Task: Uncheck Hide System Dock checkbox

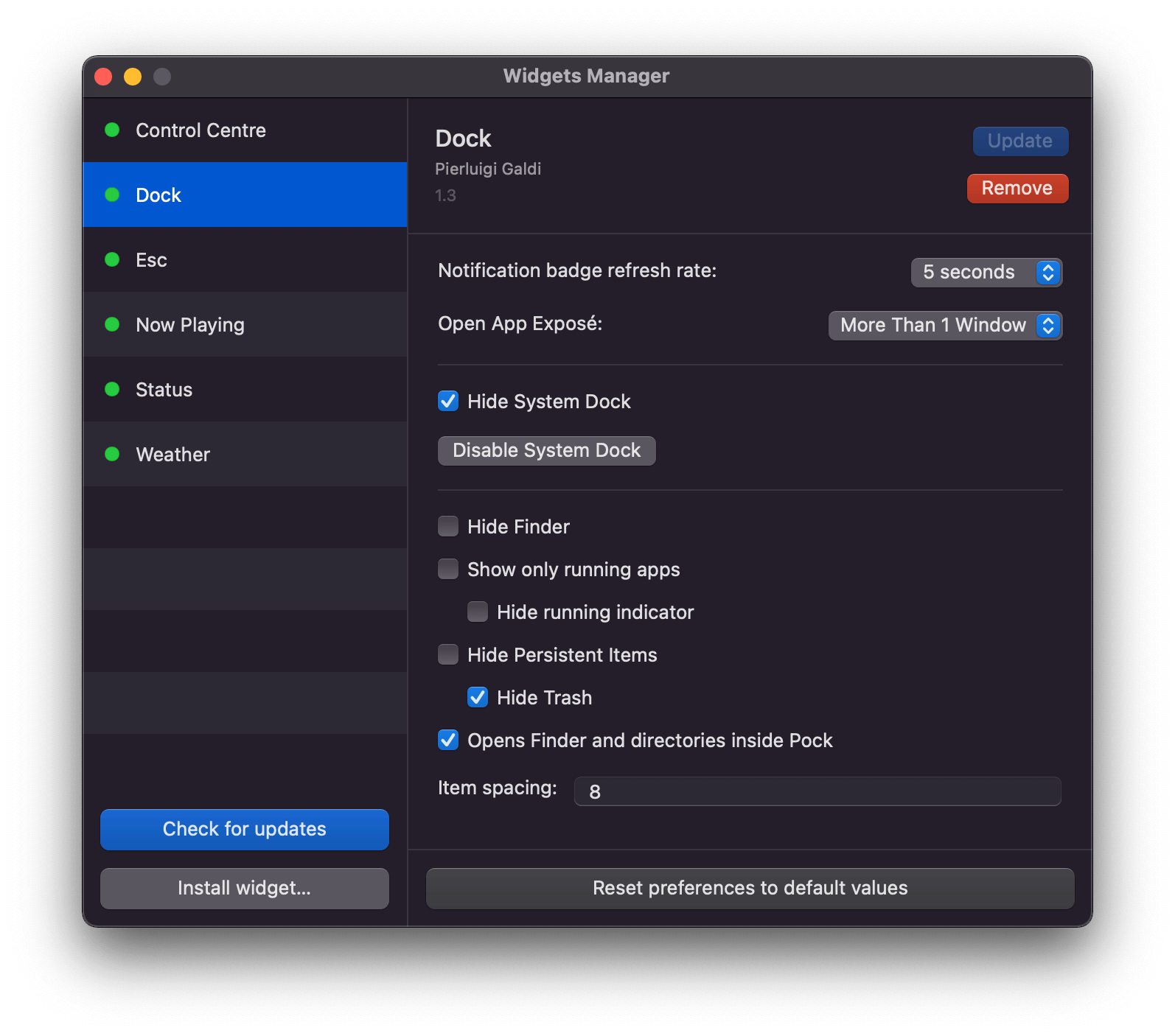Action: [x=448, y=401]
